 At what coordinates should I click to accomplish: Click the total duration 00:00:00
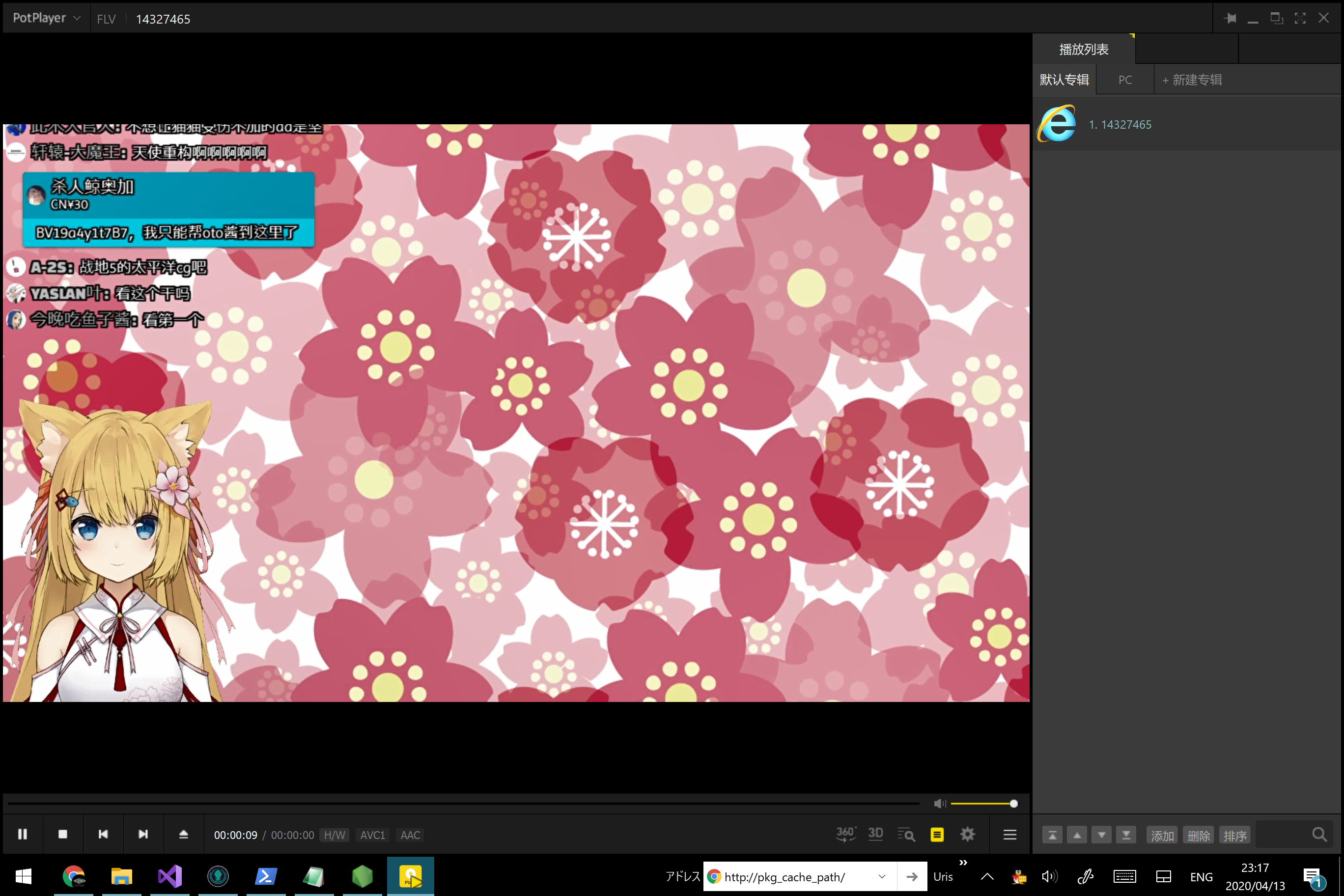[292, 835]
